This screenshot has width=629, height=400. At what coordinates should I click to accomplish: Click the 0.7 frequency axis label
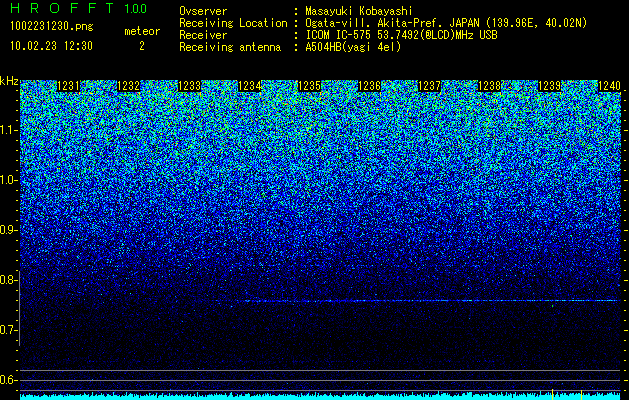(x=9, y=330)
